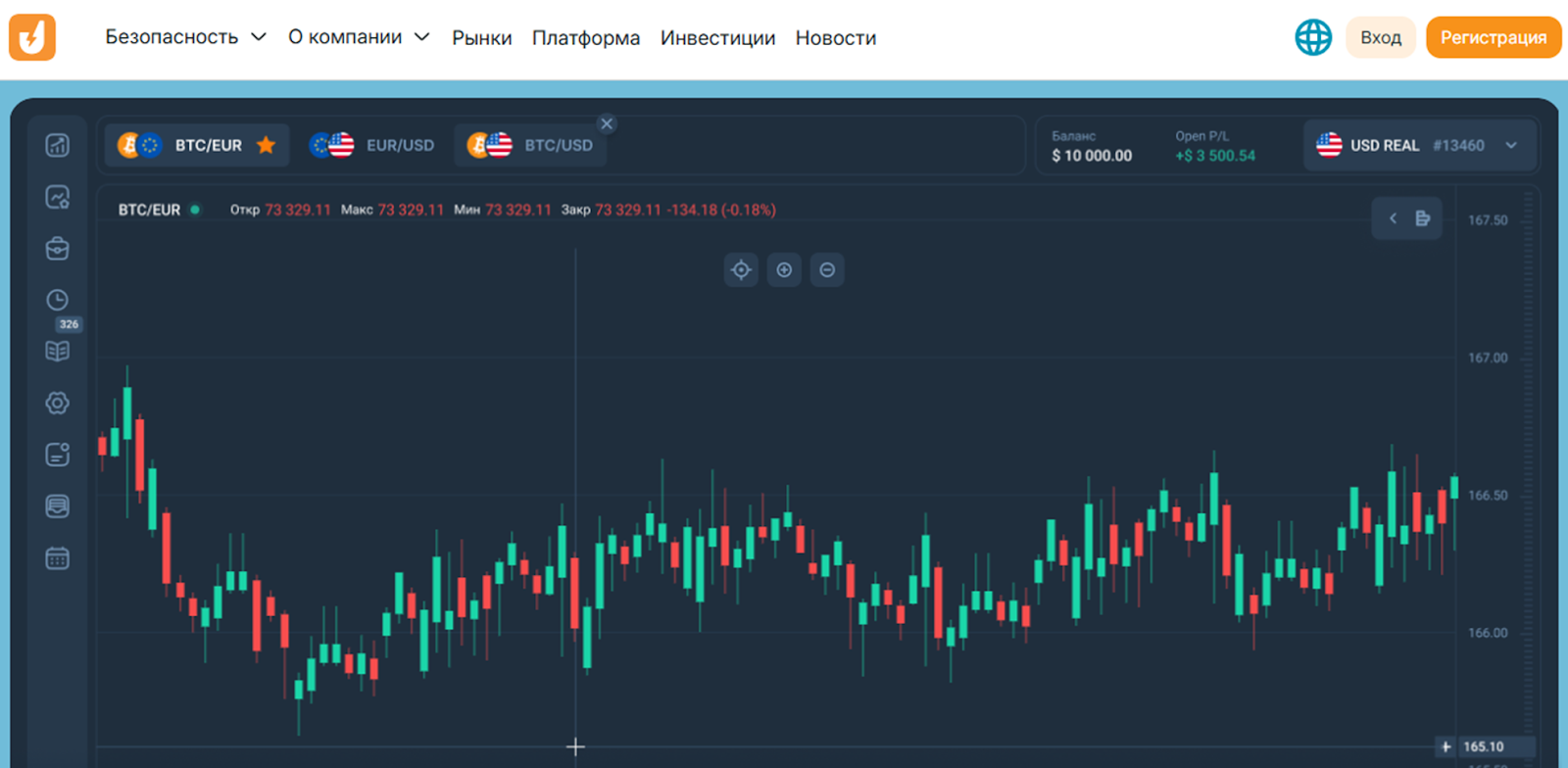Viewport: 1568px width, 768px height.
Task: Open the Инвестиции menu item
Action: tap(717, 38)
